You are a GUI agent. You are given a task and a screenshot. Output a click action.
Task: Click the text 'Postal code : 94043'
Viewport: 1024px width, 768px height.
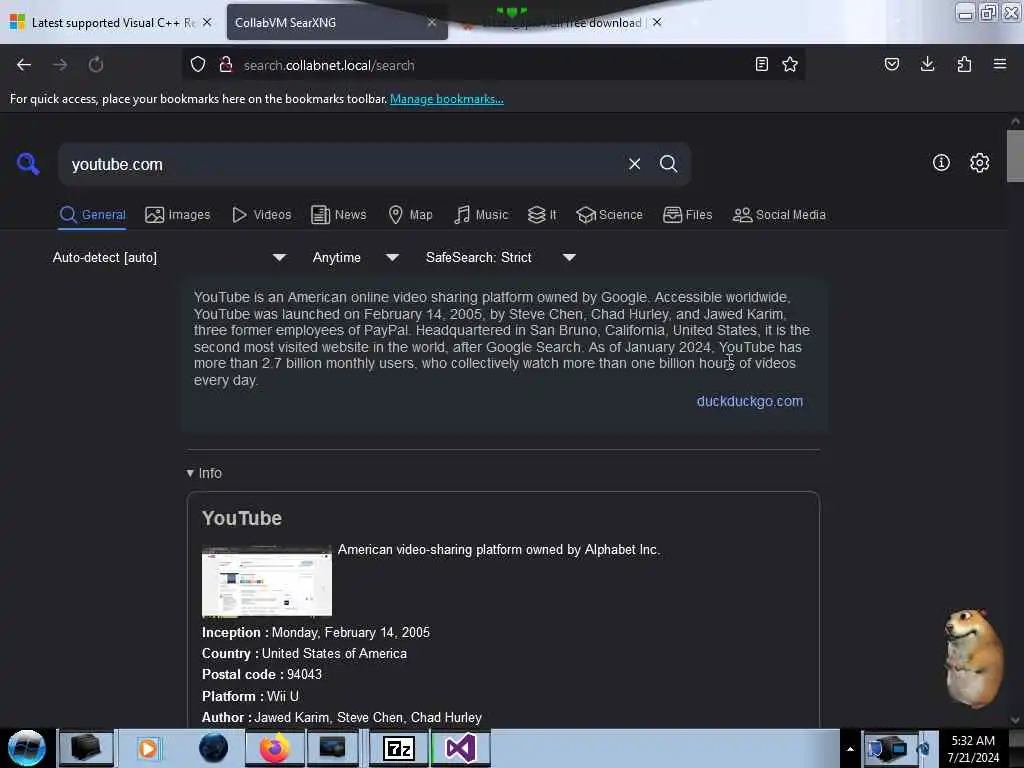tap(262, 675)
